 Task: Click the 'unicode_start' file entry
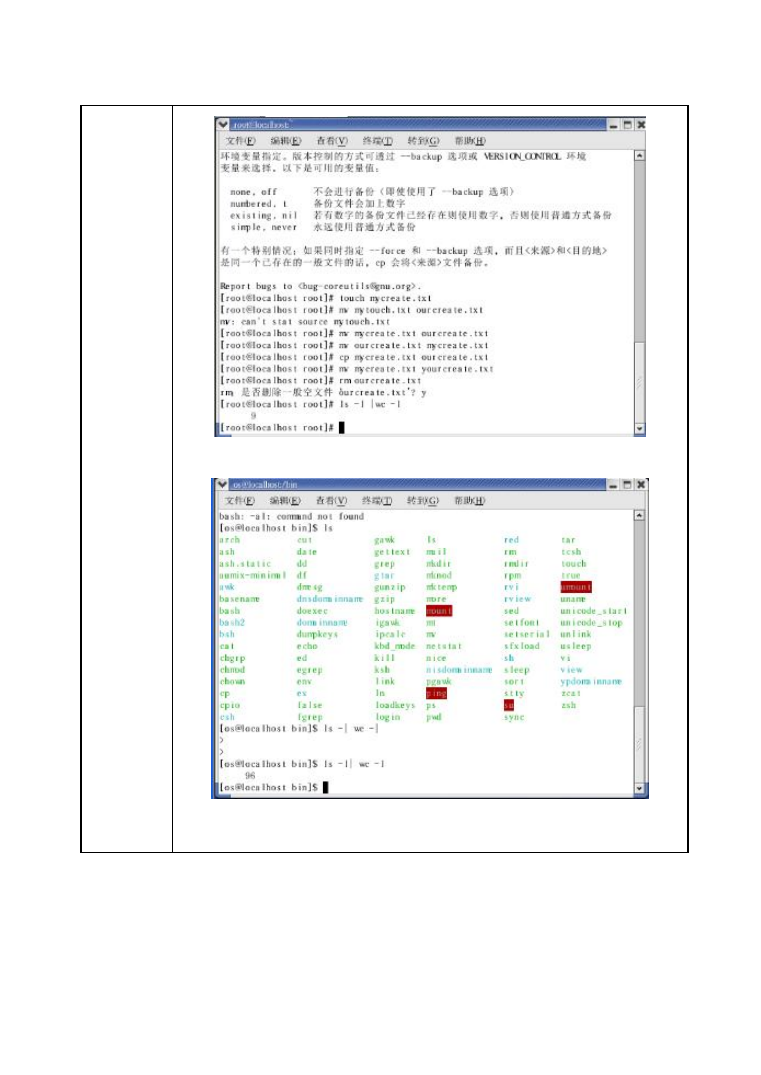point(594,611)
